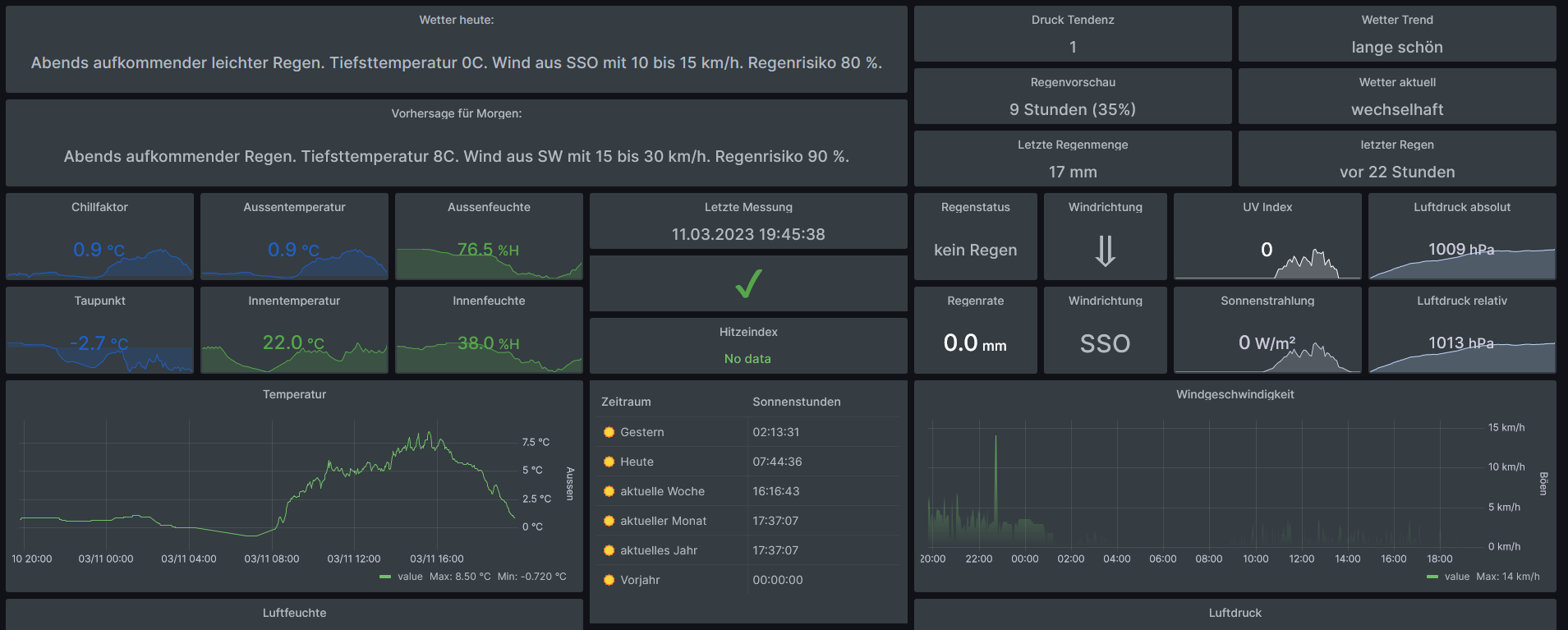
Task: Open the Regenstatus panel title
Action: pyautogui.click(x=976, y=207)
